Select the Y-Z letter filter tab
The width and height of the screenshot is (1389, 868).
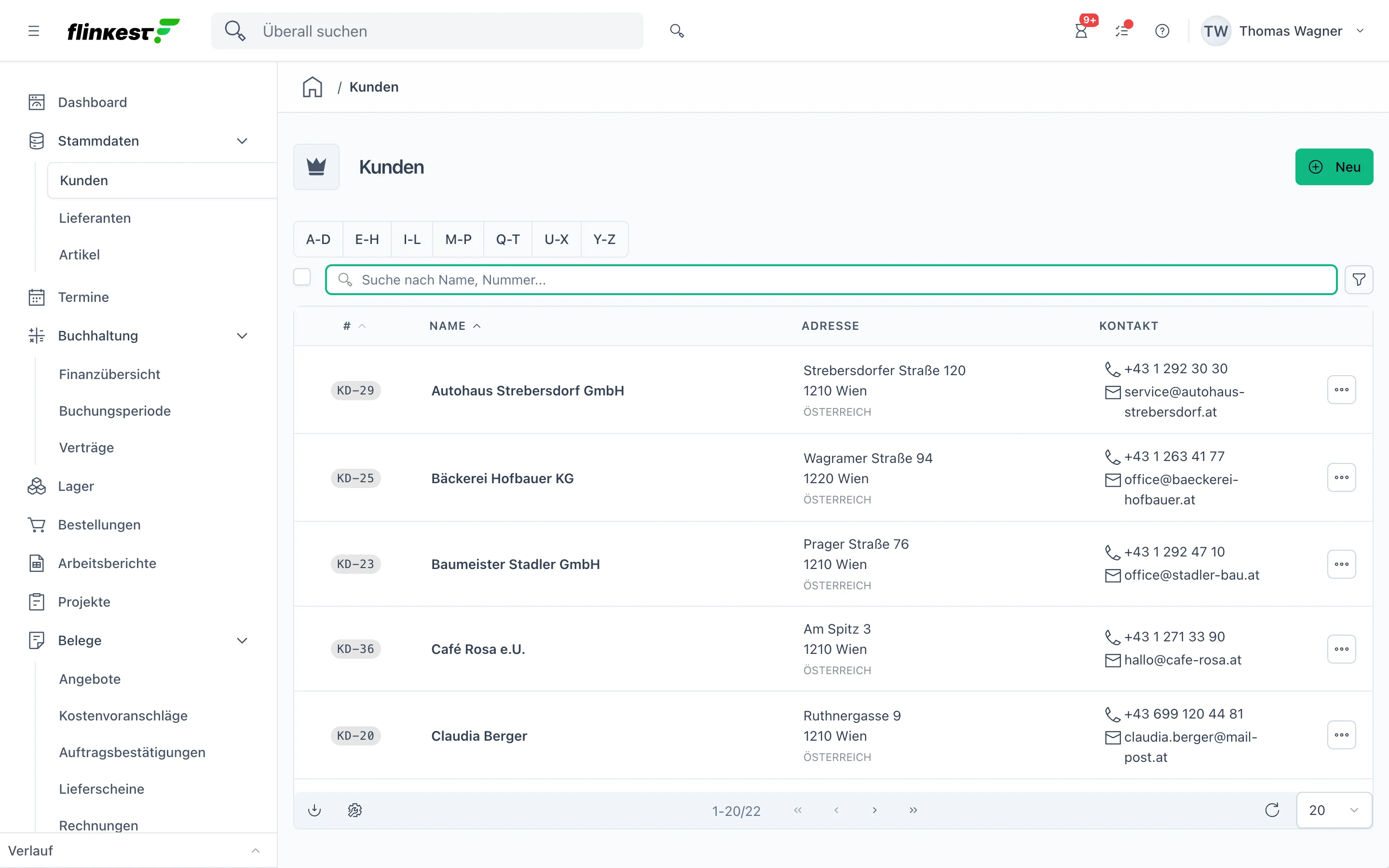tap(604, 239)
